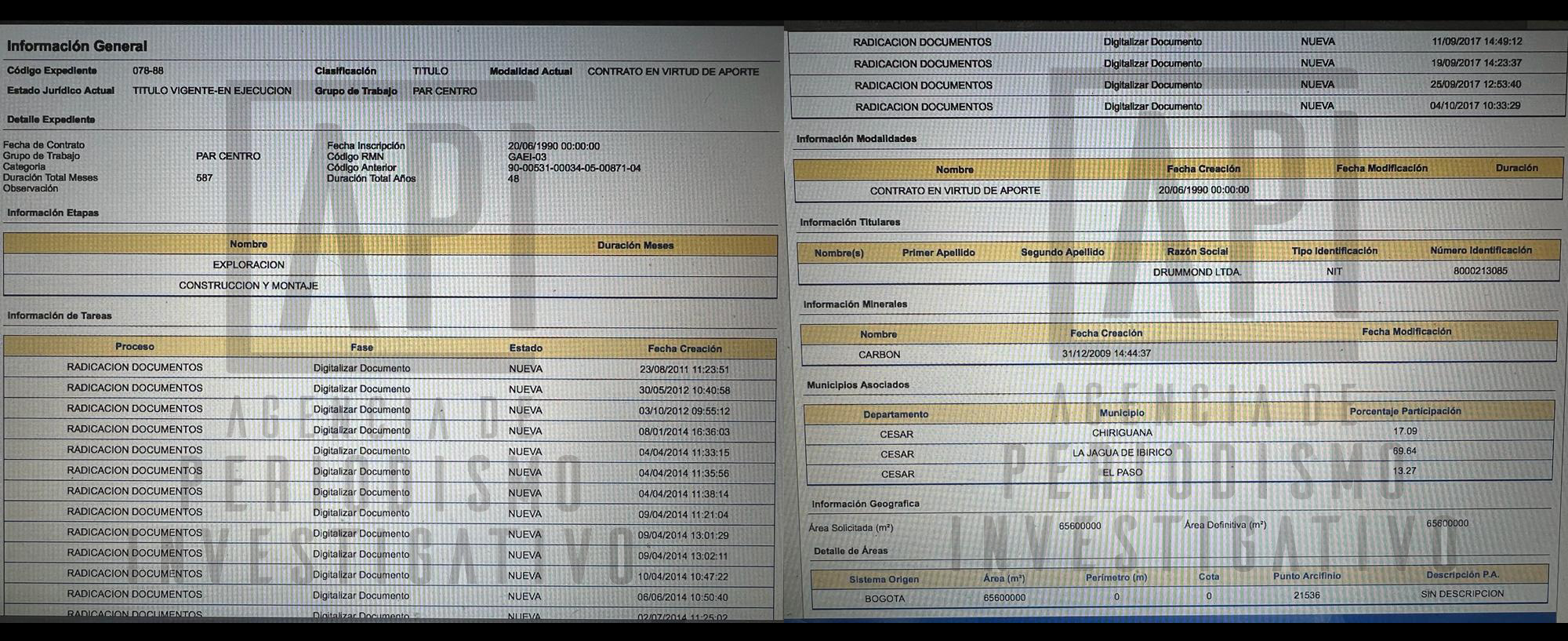Select task date "06/06/2014 10:50:40"
Image resolution: width=1568 pixels, height=641 pixels.
pos(683,597)
